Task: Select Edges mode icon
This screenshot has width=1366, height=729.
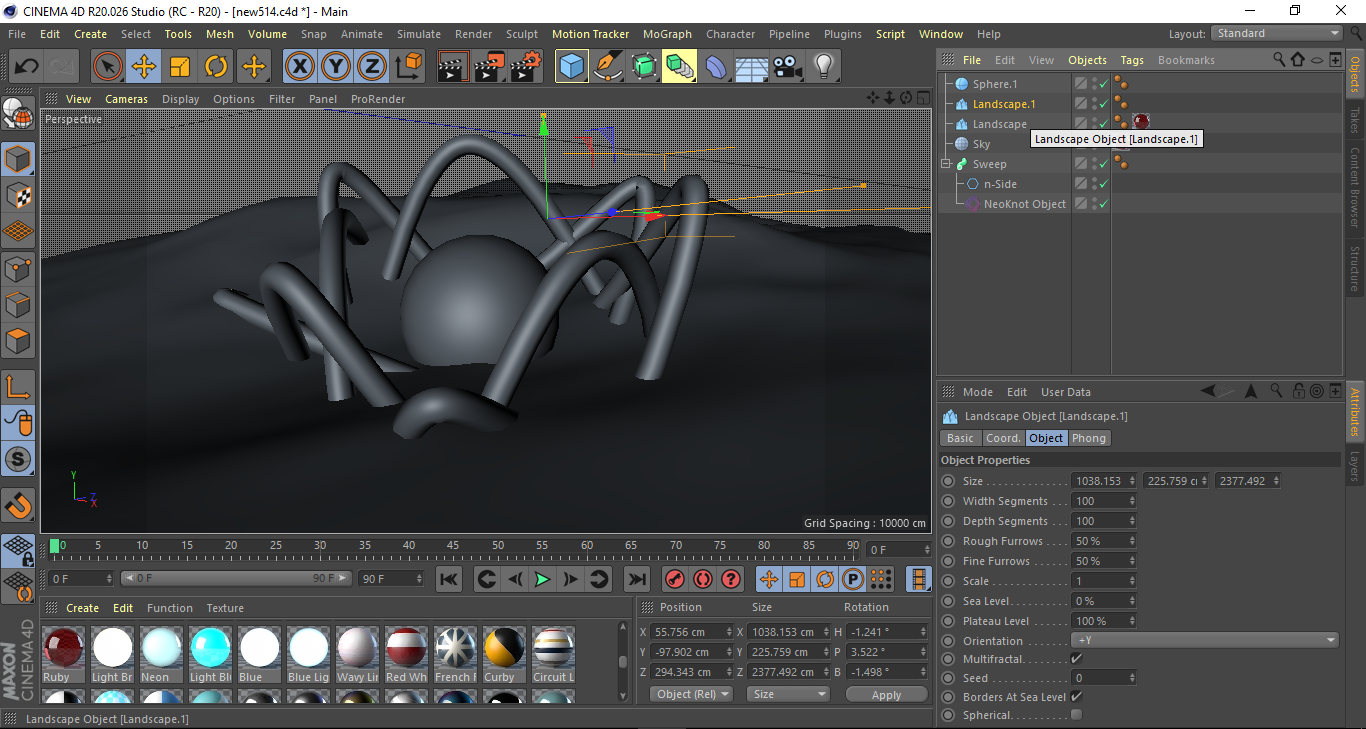Action: tap(18, 304)
